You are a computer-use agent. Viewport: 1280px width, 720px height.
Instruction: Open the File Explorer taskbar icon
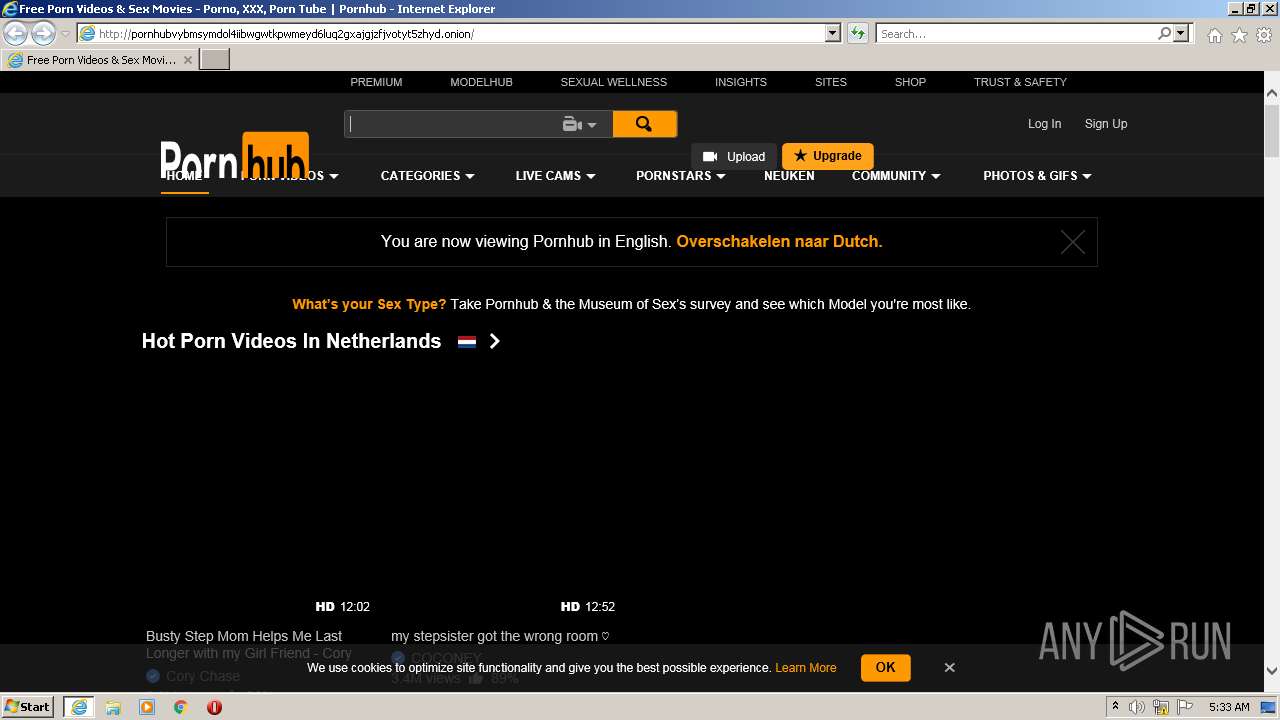click(x=113, y=707)
